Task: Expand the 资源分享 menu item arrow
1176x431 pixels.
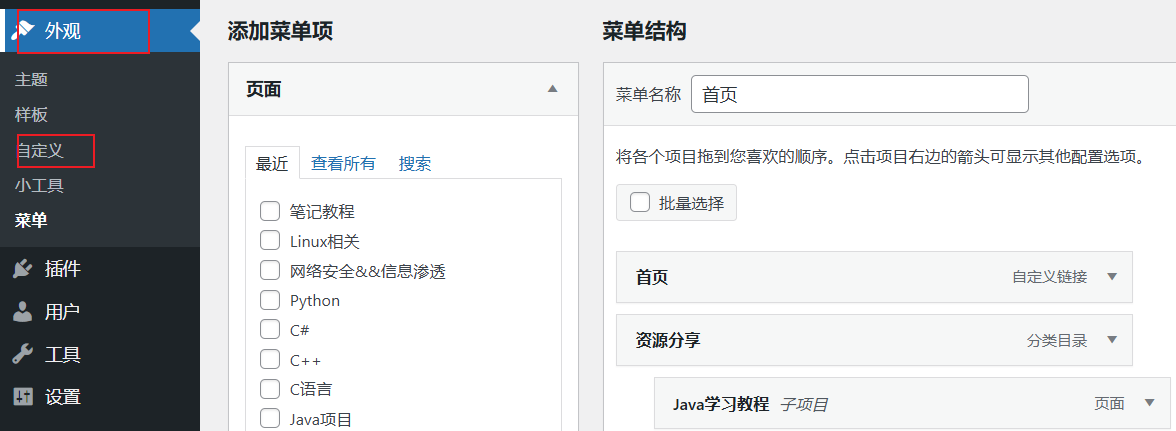Action: tap(1111, 340)
